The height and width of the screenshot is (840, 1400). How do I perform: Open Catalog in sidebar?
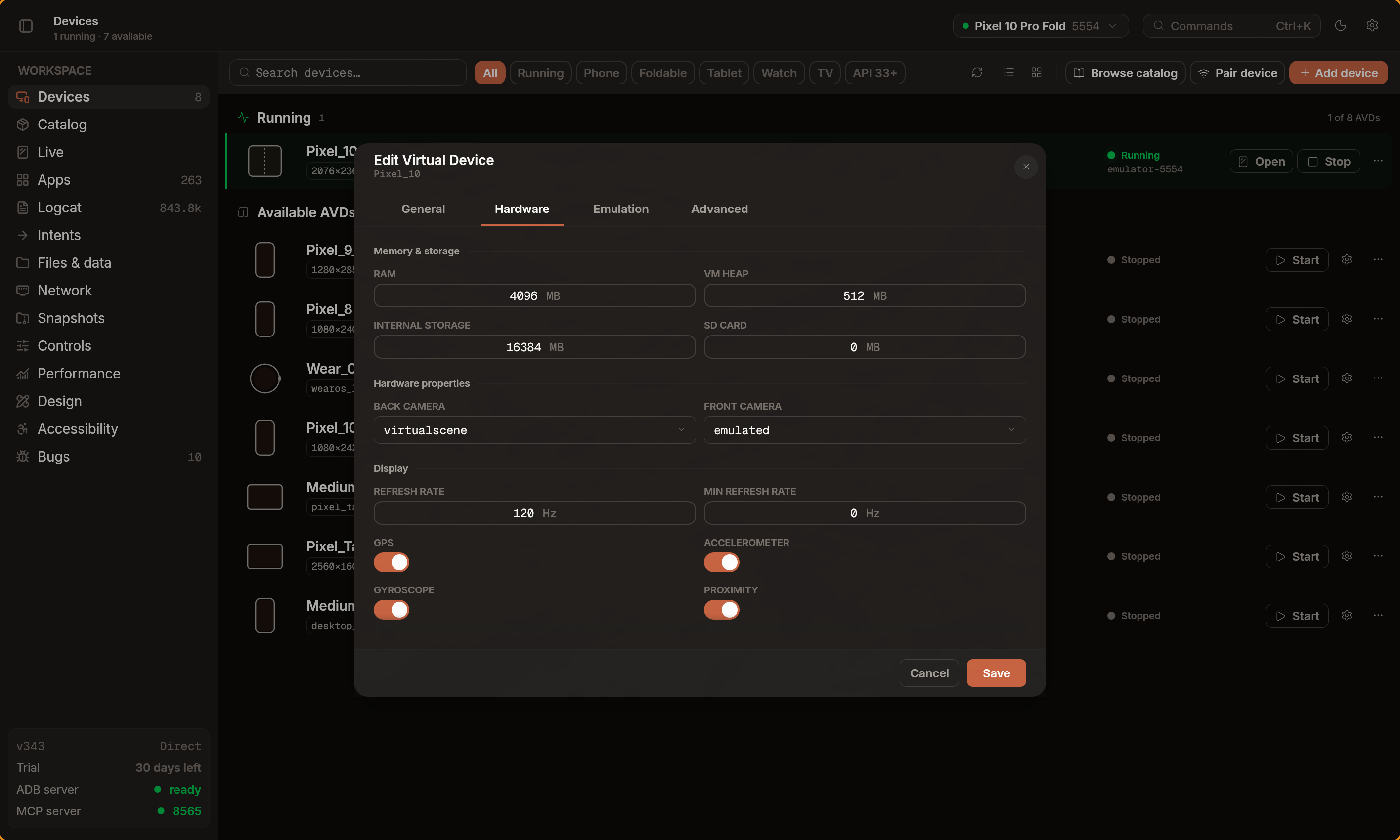tap(109, 125)
